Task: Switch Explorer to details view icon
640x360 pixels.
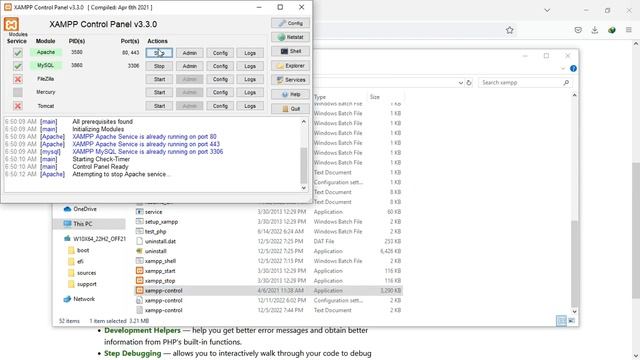Action: 561,321
